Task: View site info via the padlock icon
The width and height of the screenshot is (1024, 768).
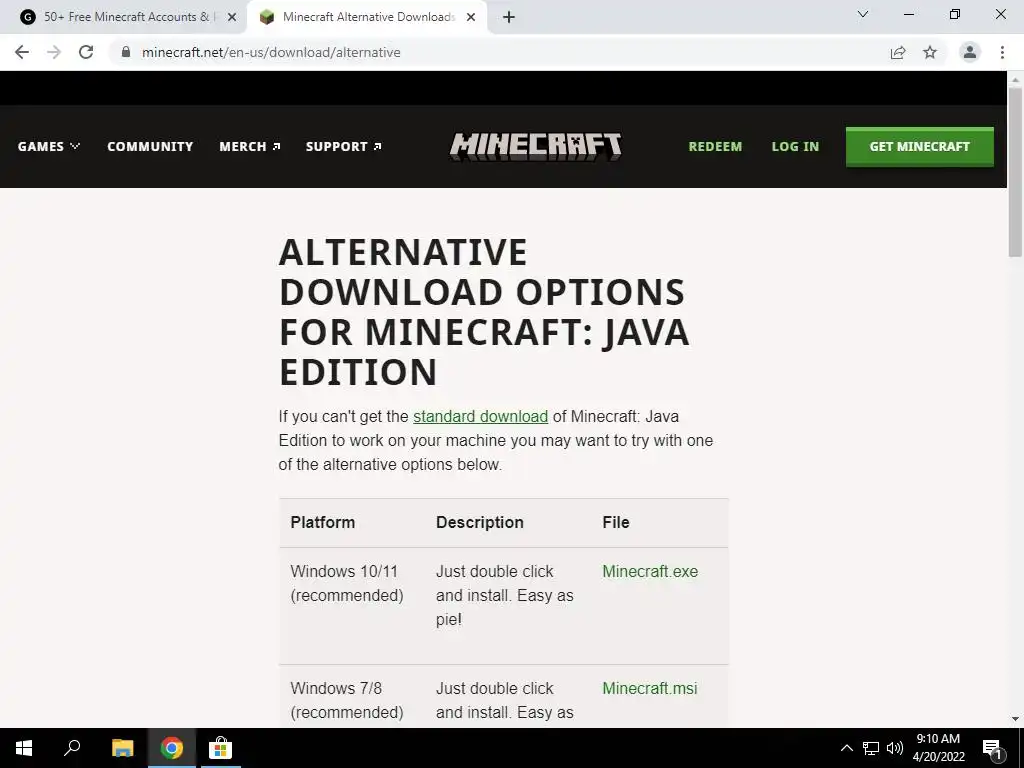Action: (x=126, y=52)
